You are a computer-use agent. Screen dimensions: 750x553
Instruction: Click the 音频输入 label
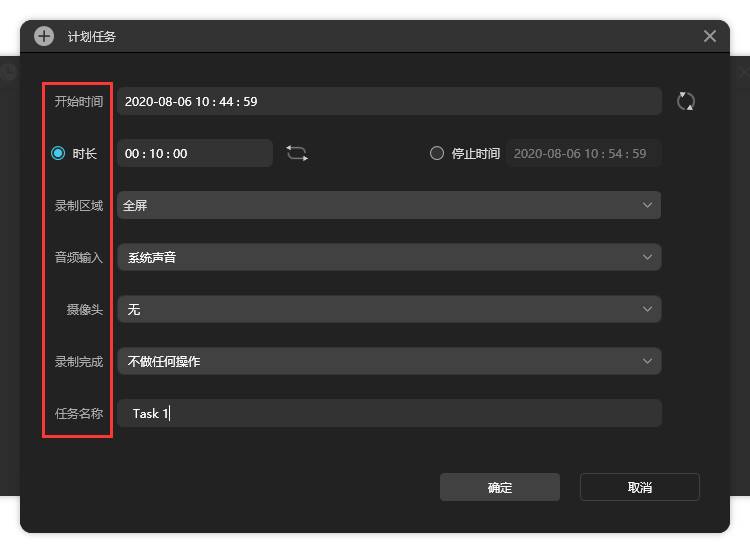point(78,257)
